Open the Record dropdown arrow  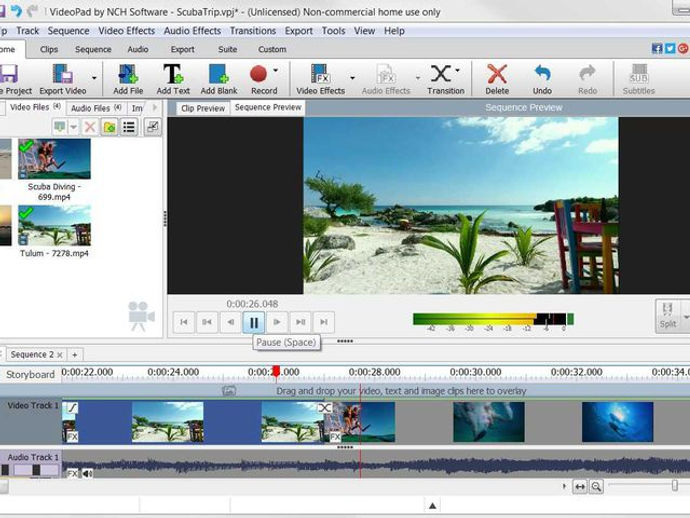[275, 70]
